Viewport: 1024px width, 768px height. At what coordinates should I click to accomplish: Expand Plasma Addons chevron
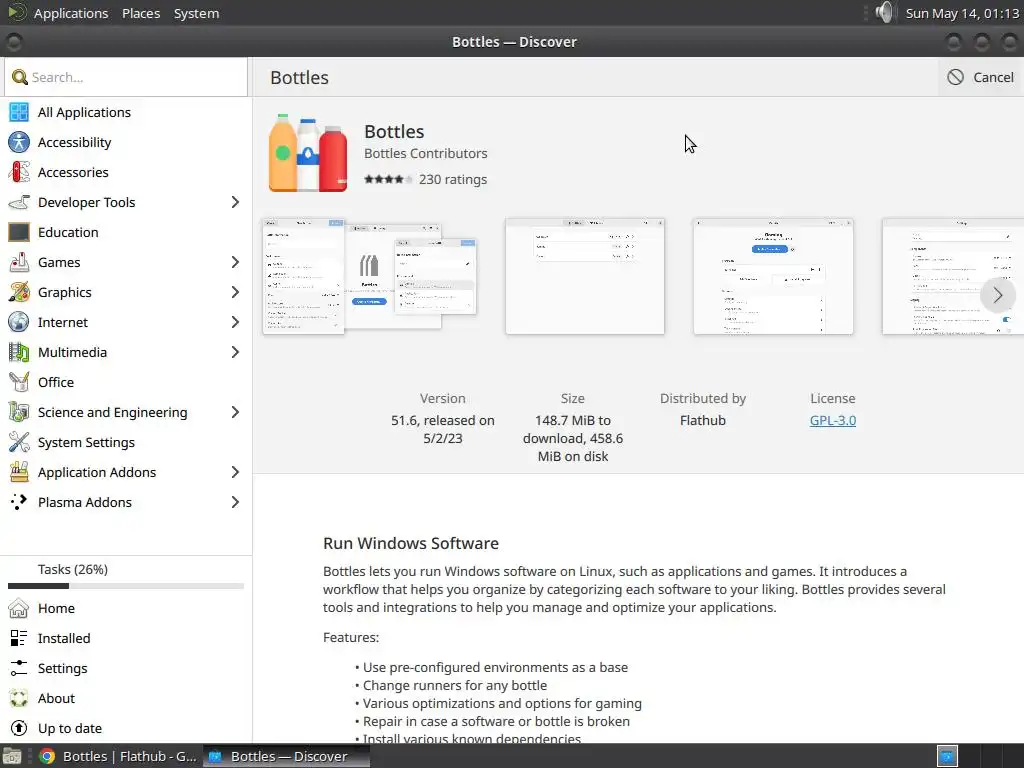[x=235, y=502]
